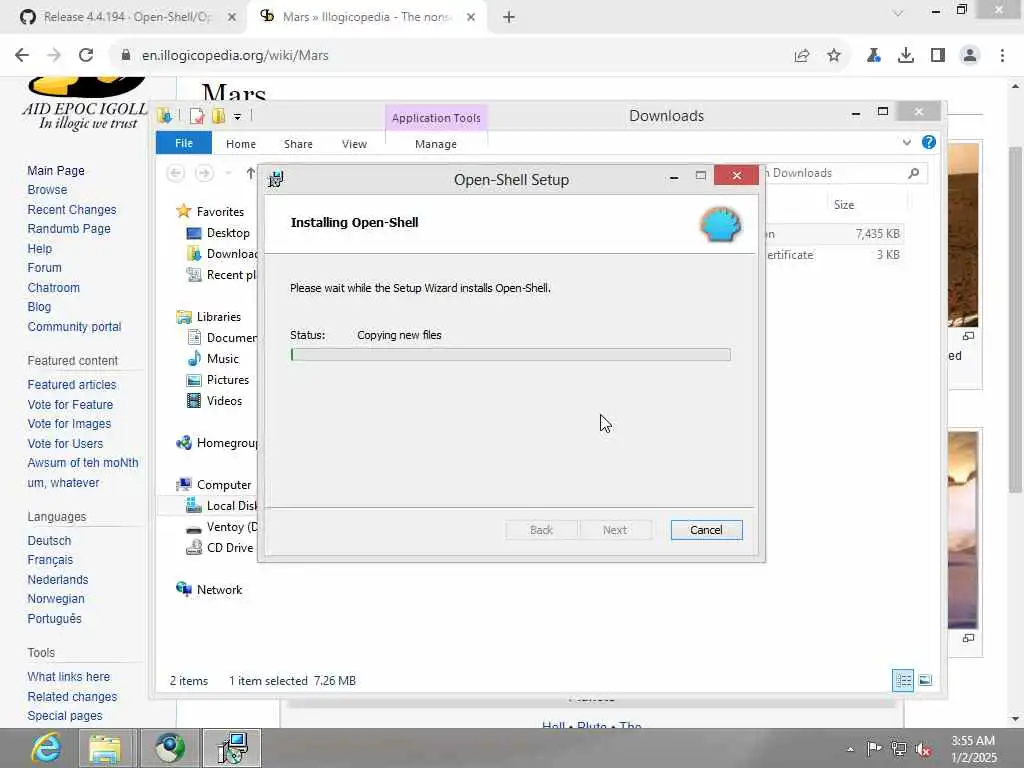Switch to the GitHub Release 4.4.194 tab

(x=128, y=17)
